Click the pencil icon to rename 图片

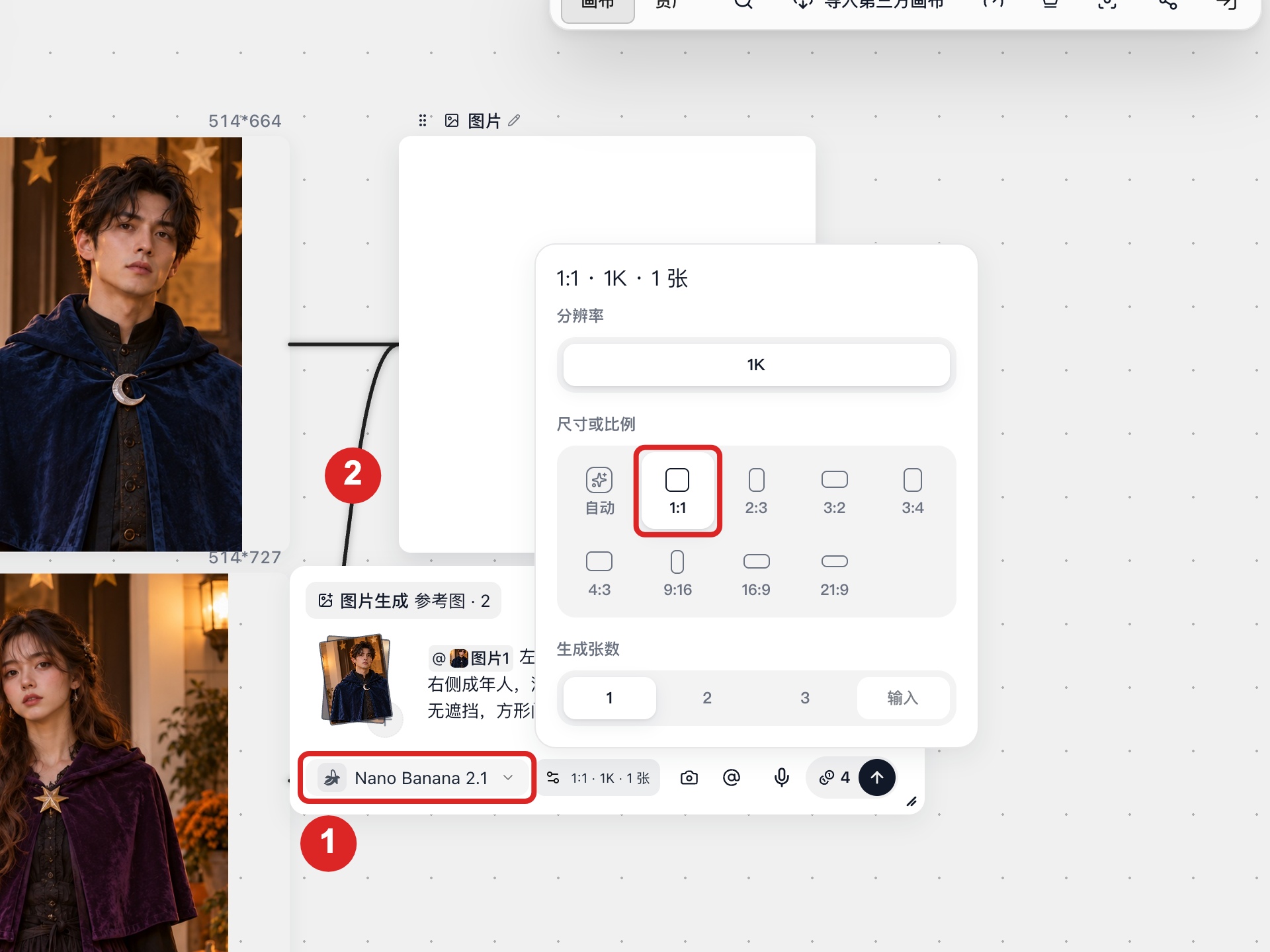click(514, 120)
